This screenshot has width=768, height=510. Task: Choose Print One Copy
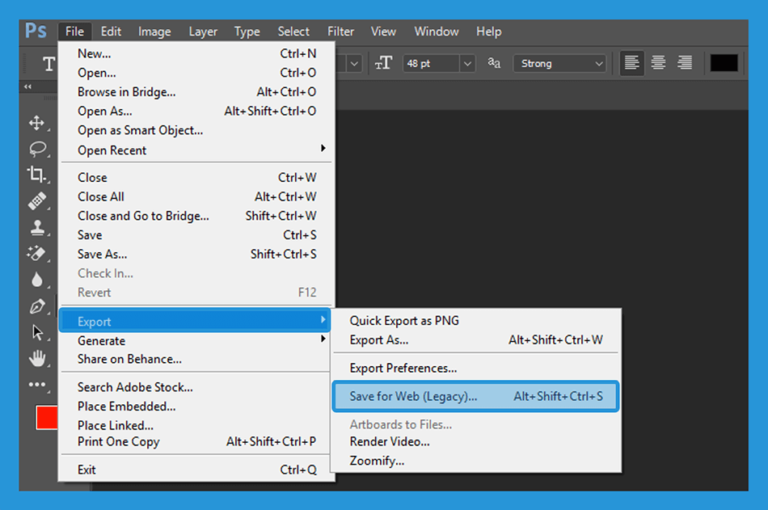pos(196,442)
